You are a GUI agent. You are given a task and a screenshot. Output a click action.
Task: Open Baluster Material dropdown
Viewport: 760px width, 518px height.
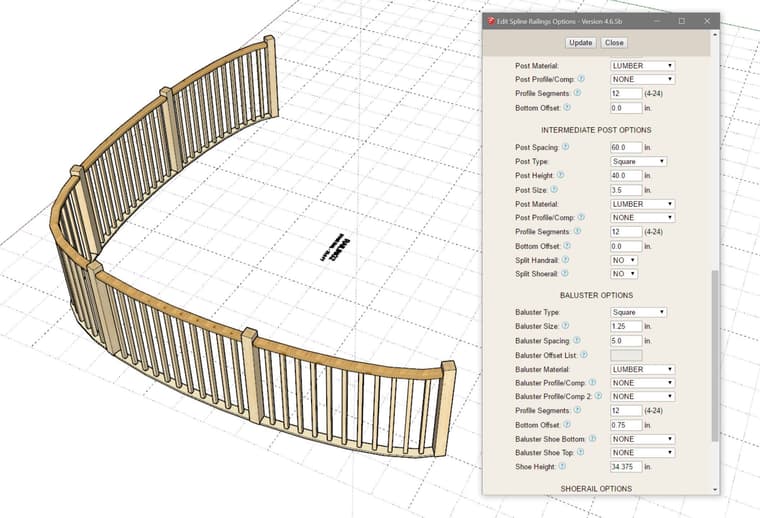click(642, 369)
